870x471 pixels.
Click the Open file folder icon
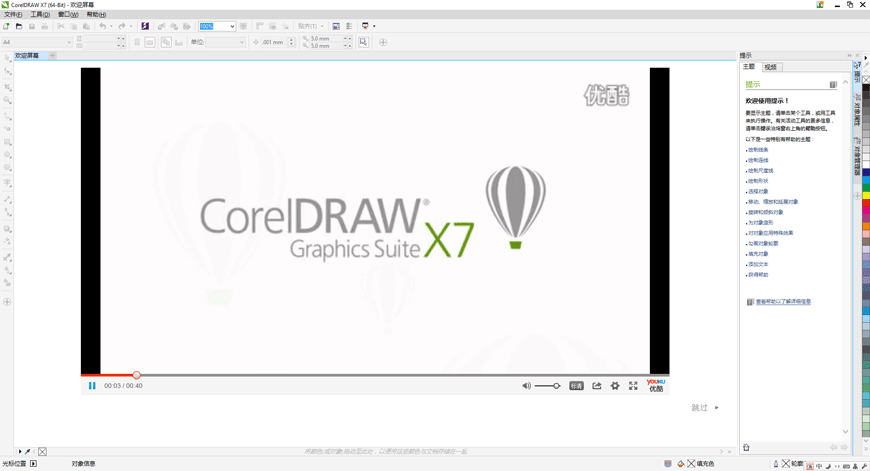19,26
